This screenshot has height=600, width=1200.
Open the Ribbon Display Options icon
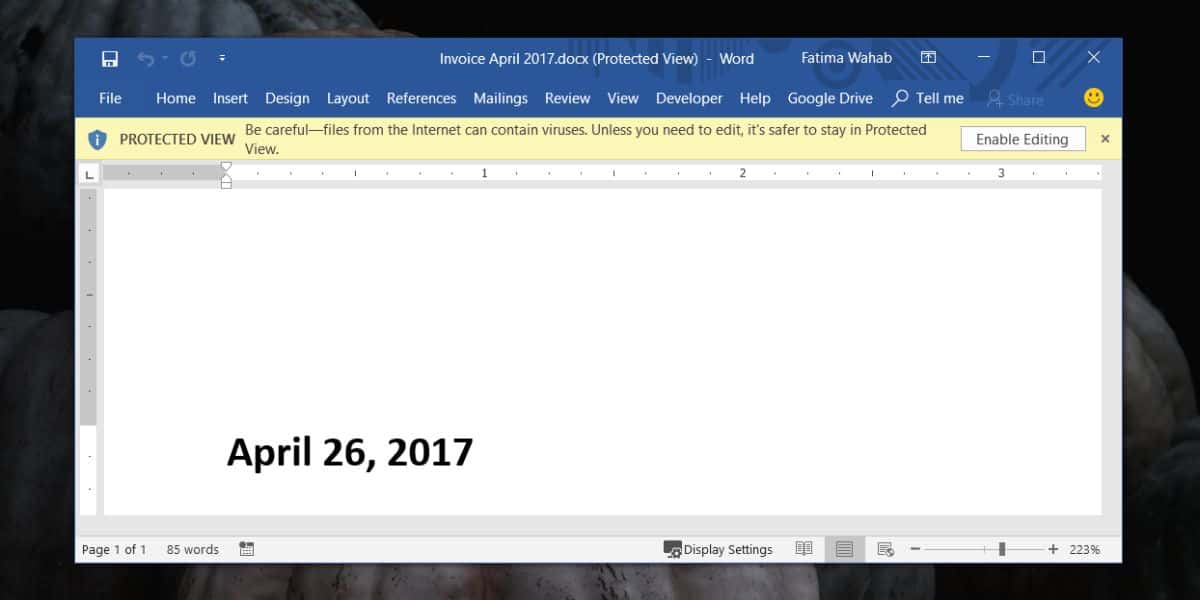coord(928,57)
